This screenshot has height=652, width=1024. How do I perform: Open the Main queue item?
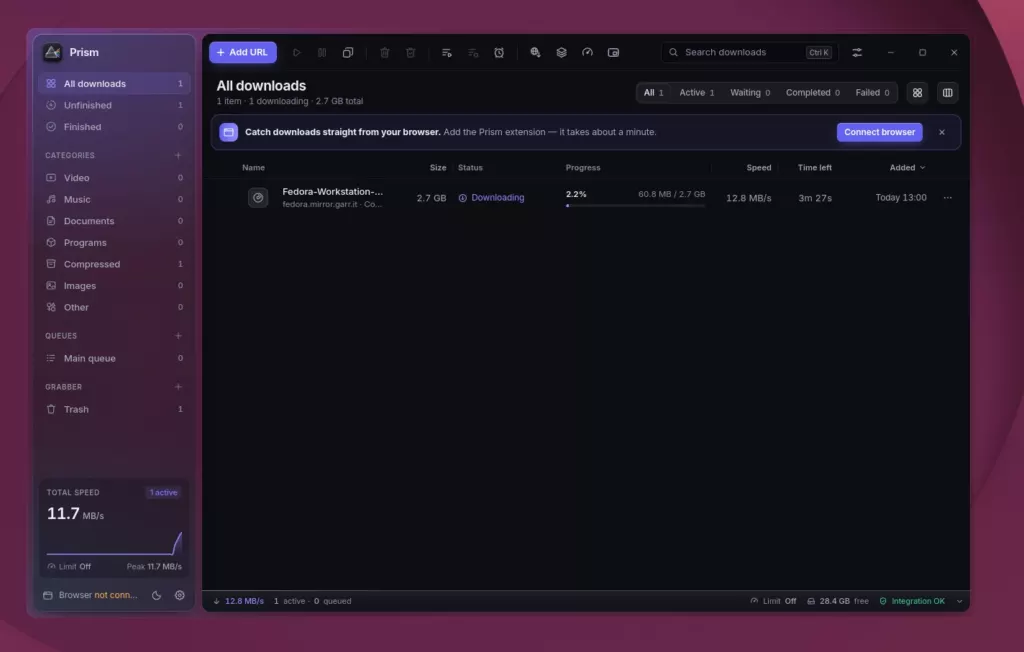click(x=114, y=358)
